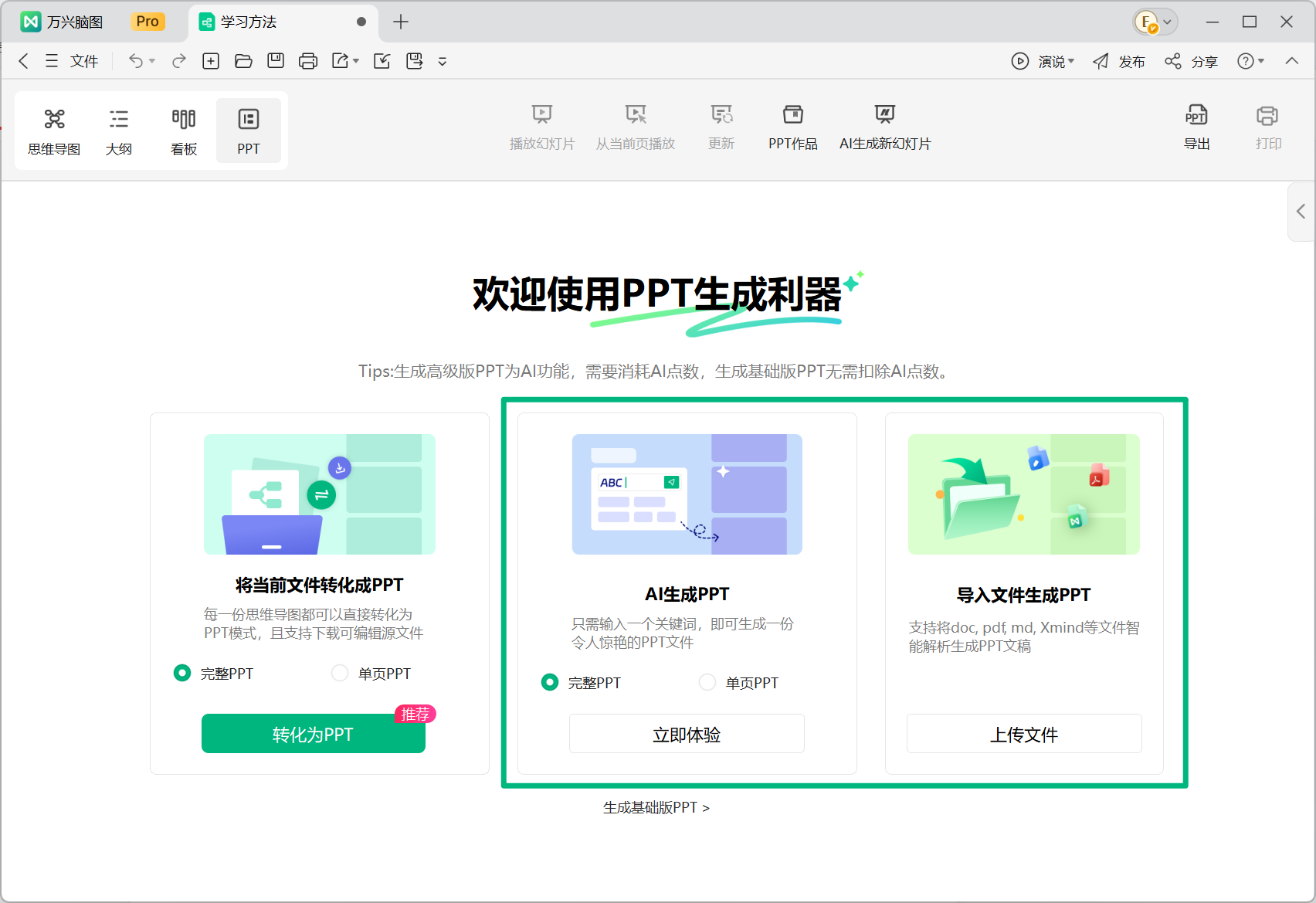Click the 将当前文件转化成PPT illustration
1316x903 pixels.
(320, 494)
